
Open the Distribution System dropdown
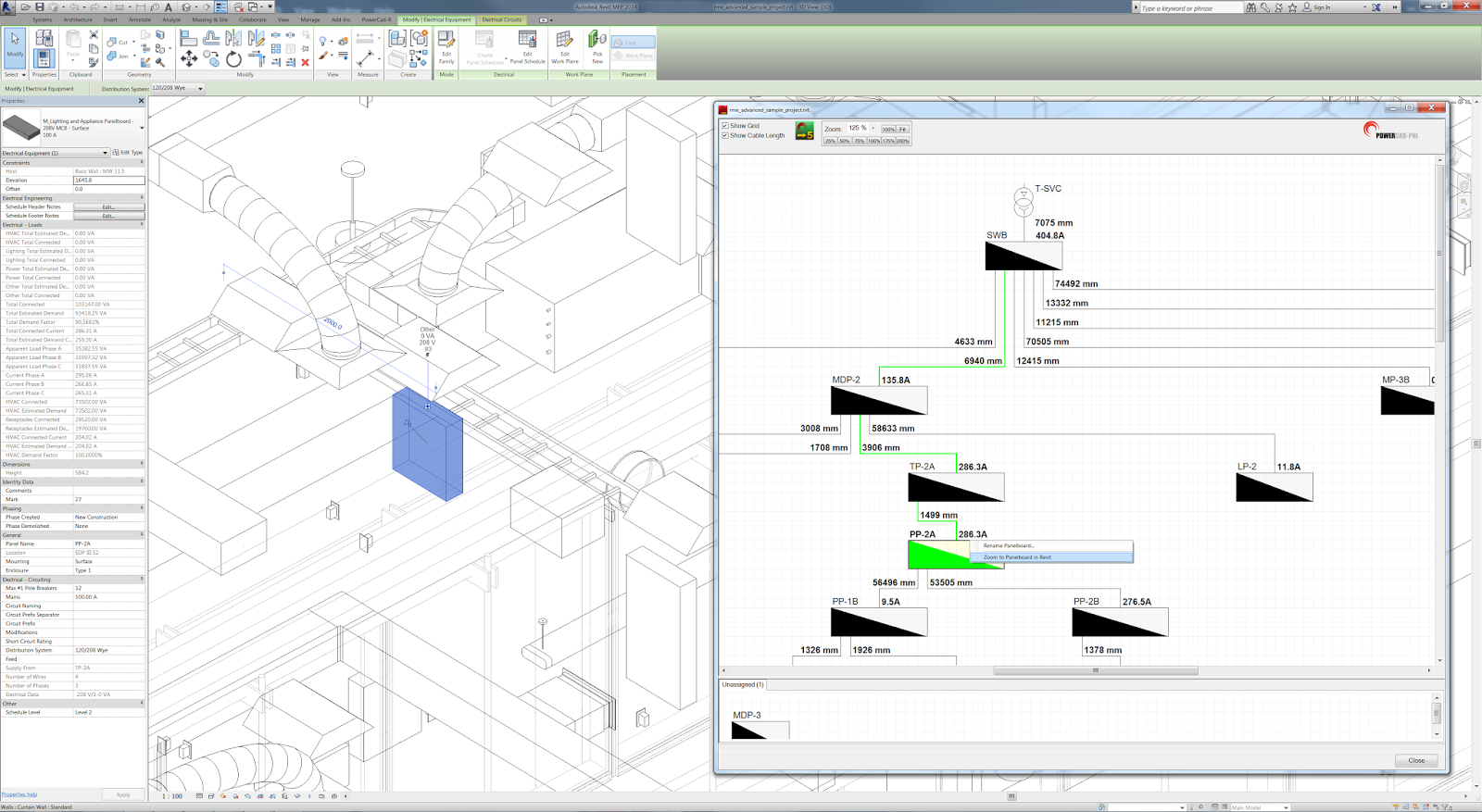200,89
